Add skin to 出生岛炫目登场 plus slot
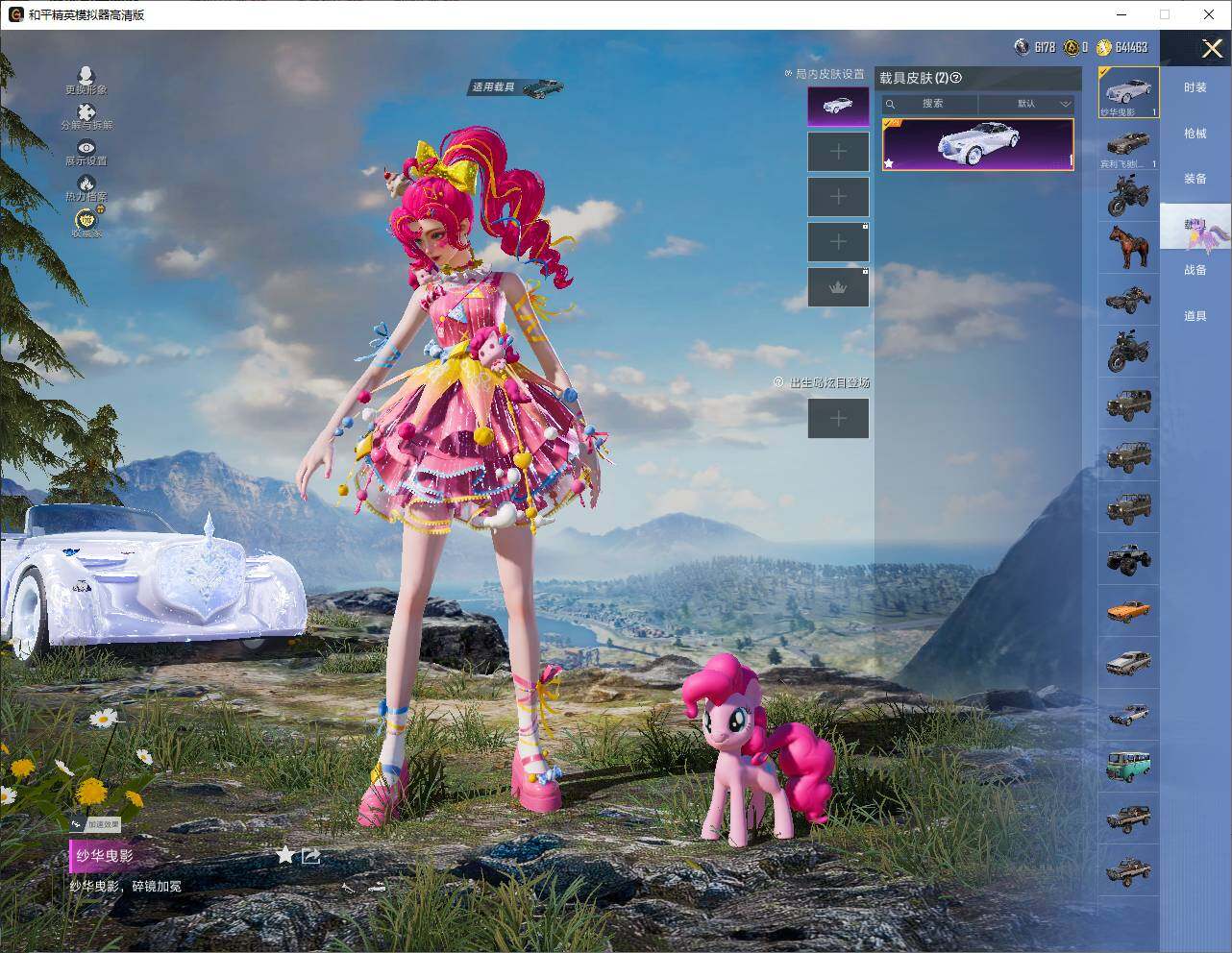Image resolution: width=1232 pixels, height=953 pixels. (x=838, y=418)
